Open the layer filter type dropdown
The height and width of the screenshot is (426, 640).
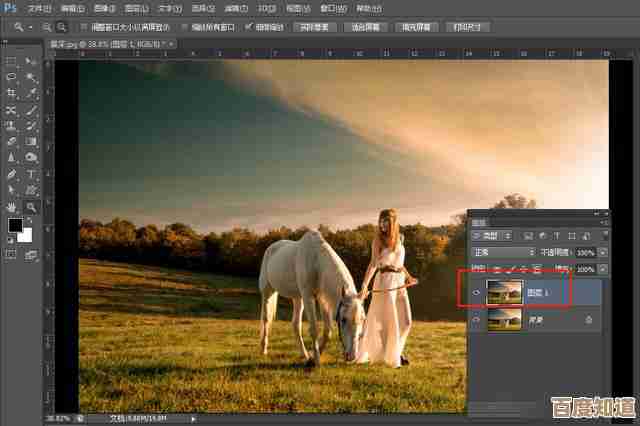pyautogui.click(x=490, y=235)
